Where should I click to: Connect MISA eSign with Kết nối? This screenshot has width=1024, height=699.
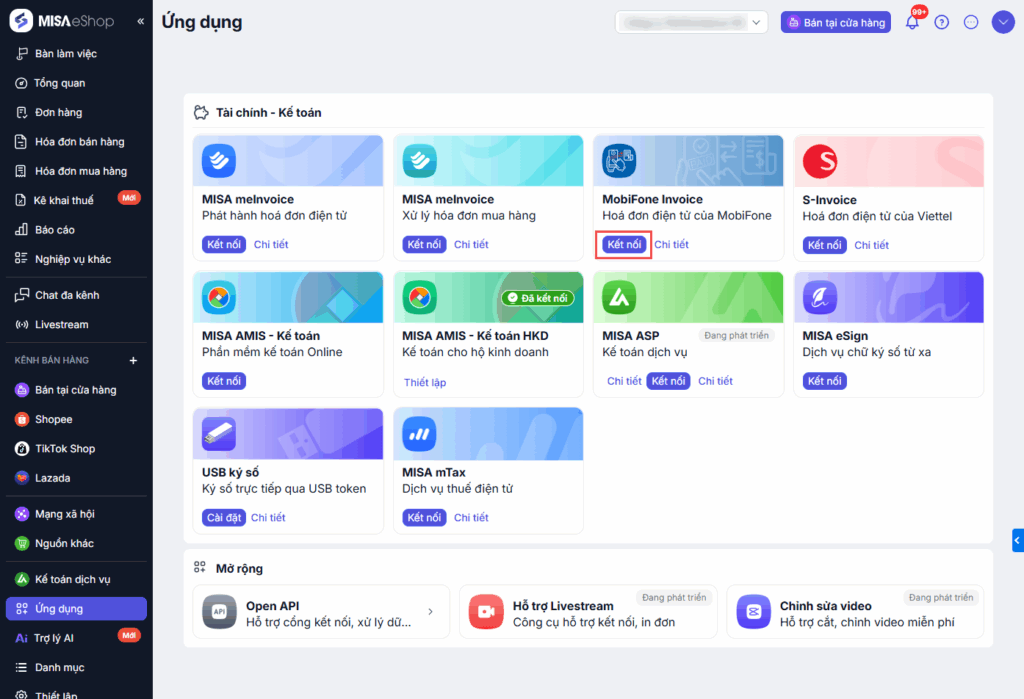(825, 381)
